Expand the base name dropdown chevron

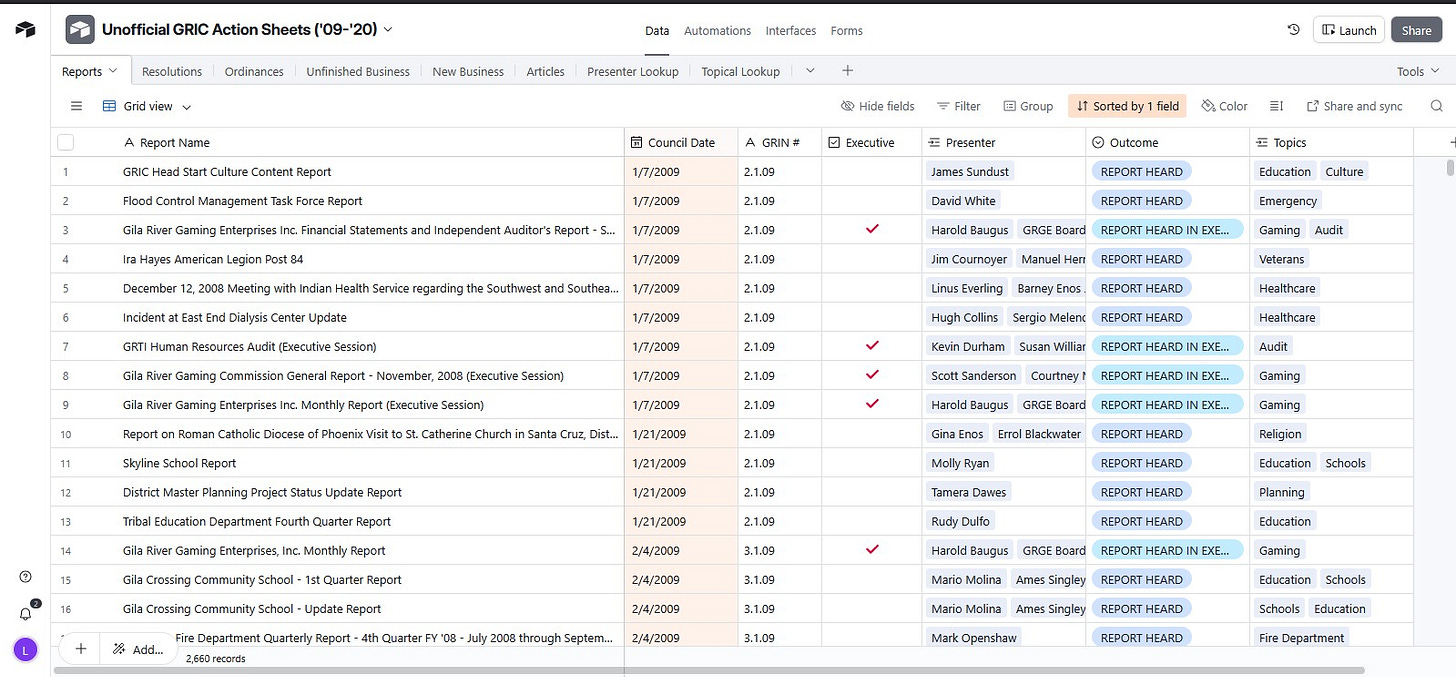pyautogui.click(x=388, y=30)
